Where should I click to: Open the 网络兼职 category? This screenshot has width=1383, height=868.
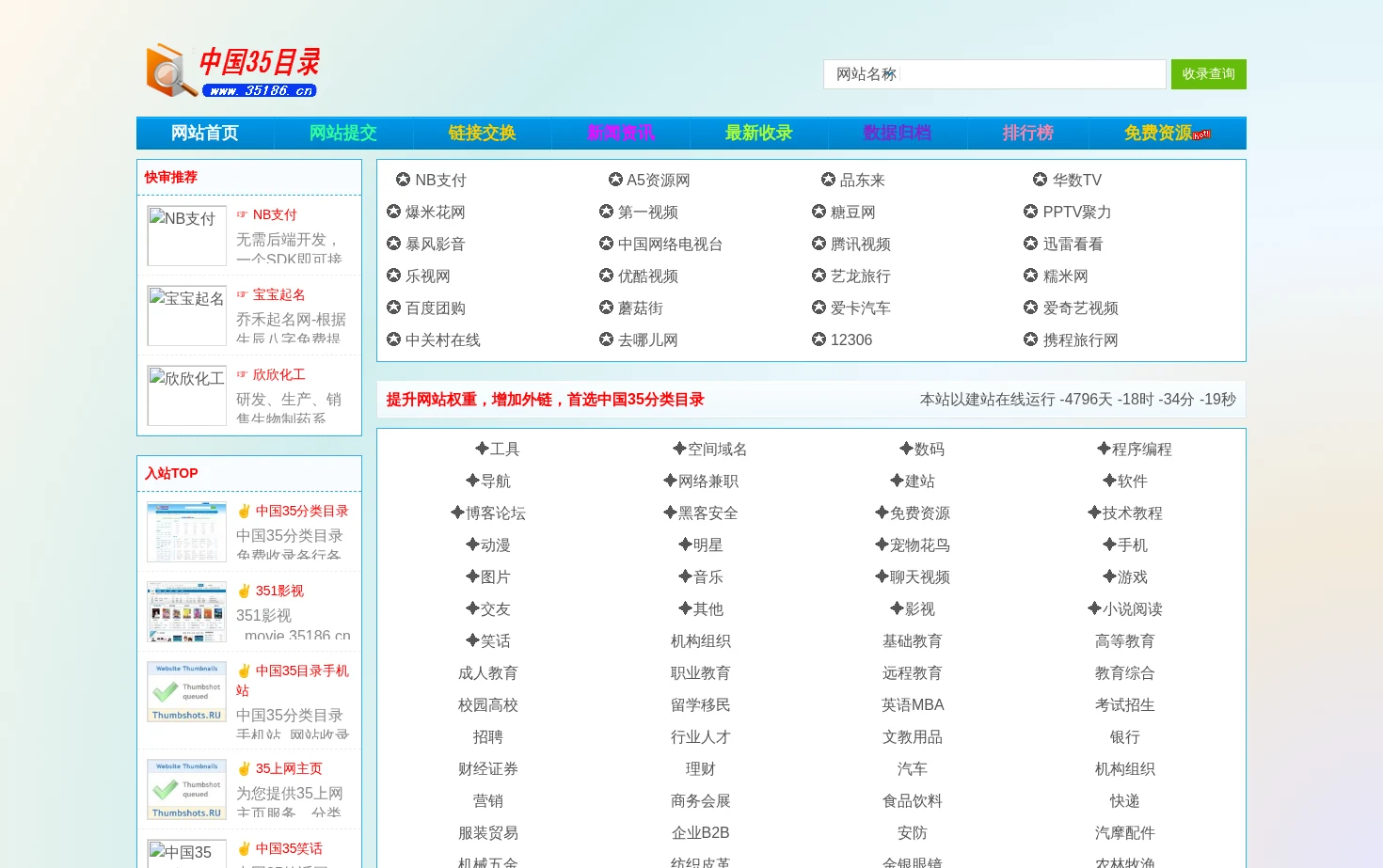coord(707,481)
